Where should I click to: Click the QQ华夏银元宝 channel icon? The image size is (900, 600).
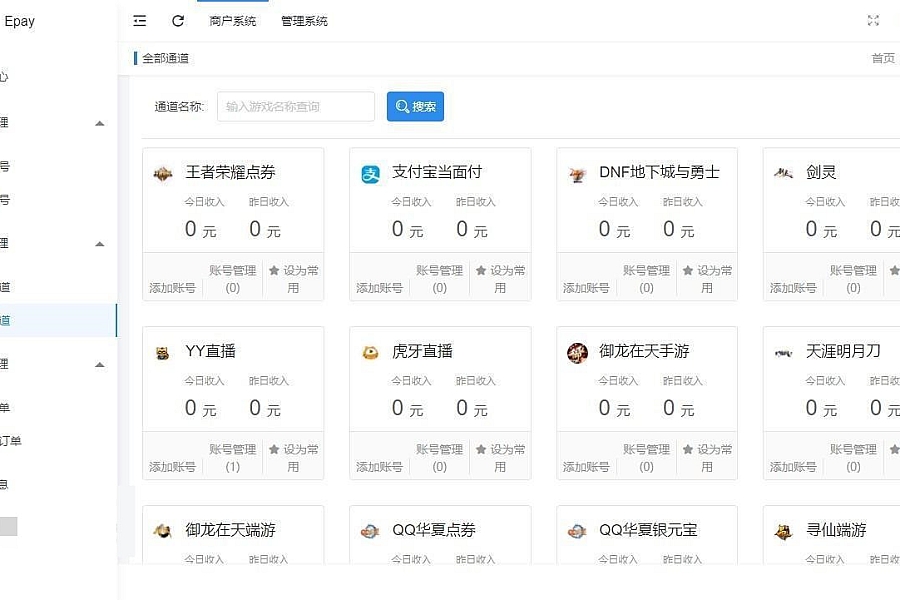click(577, 532)
